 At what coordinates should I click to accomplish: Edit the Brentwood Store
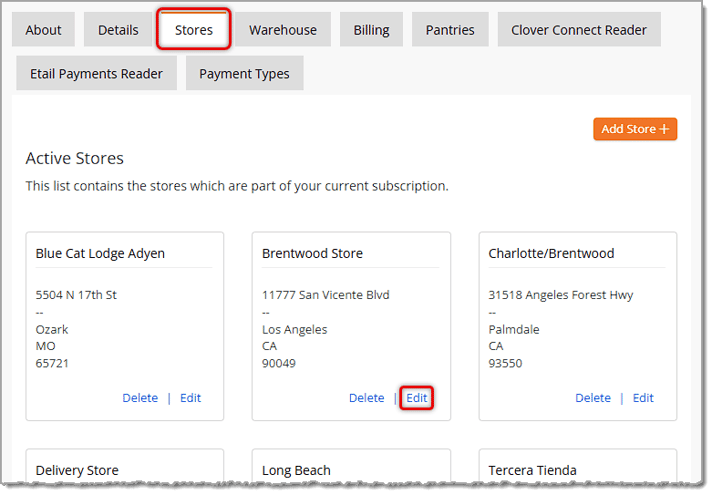click(x=416, y=398)
